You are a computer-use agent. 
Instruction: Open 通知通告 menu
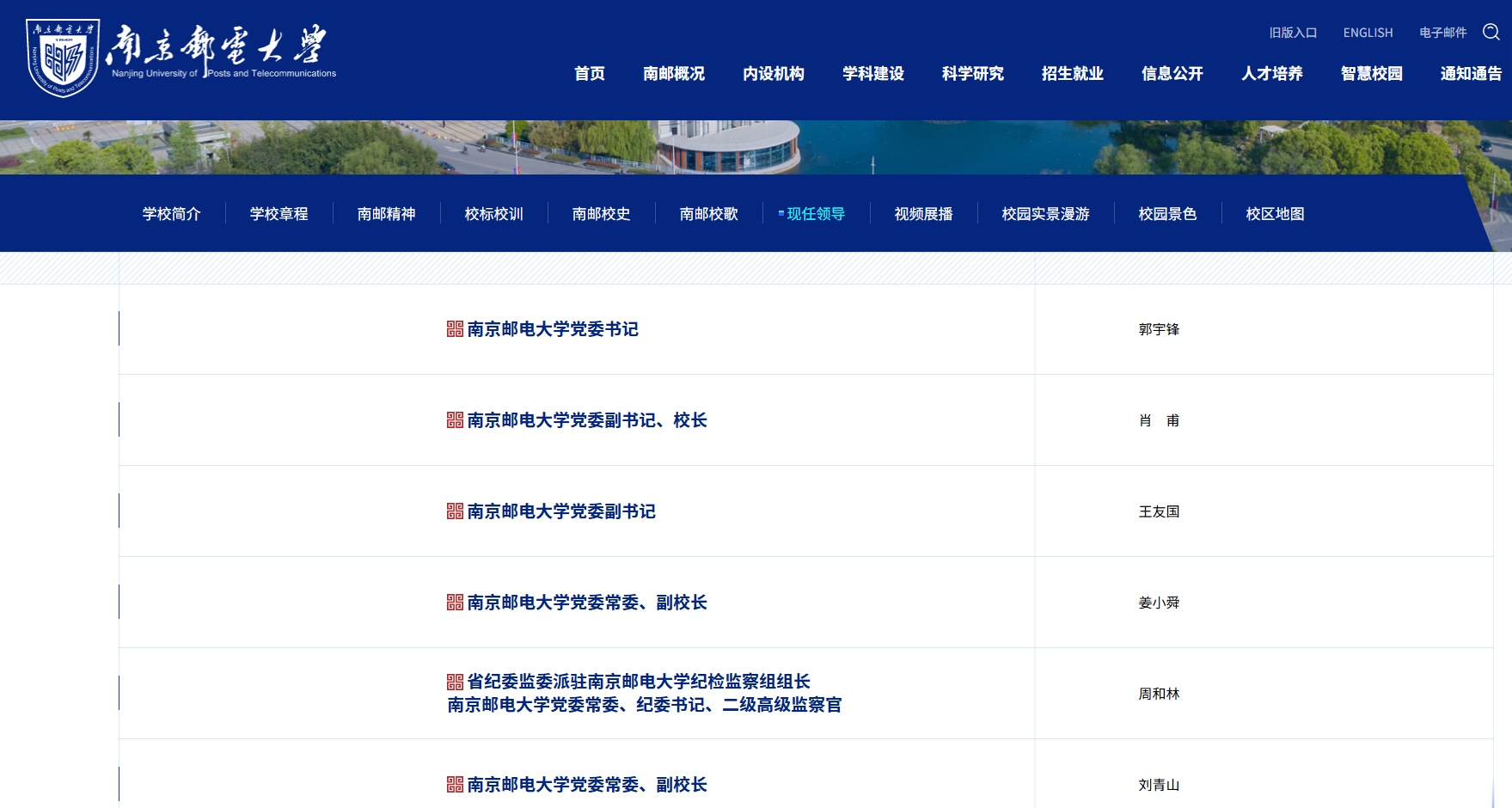(1472, 74)
